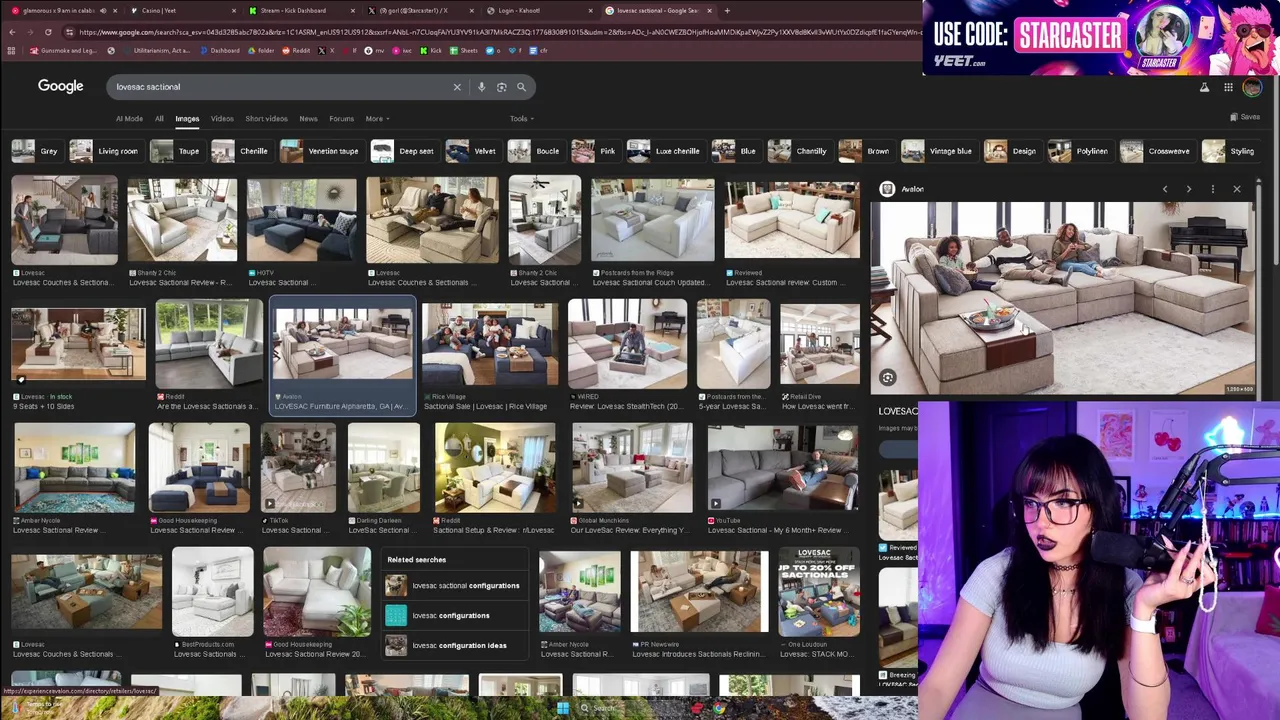The width and height of the screenshot is (1280, 720).
Task: Open the large Avalon sofa preview image
Action: click(1062, 298)
